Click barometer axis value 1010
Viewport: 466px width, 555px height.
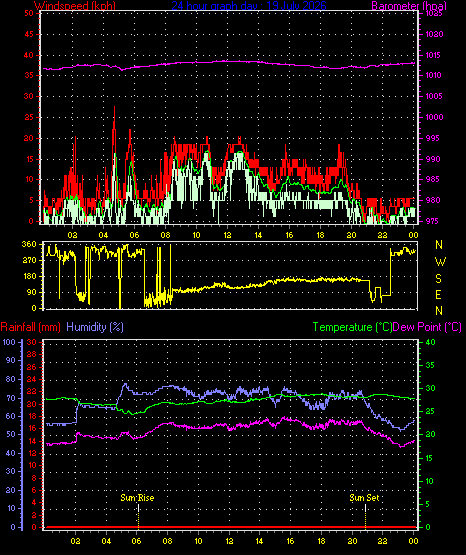[x=434, y=75]
